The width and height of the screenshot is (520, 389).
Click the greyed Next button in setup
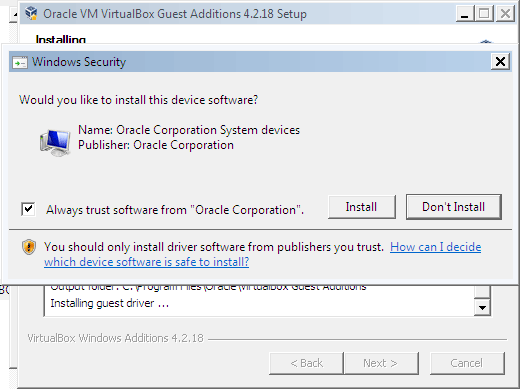point(381,363)
